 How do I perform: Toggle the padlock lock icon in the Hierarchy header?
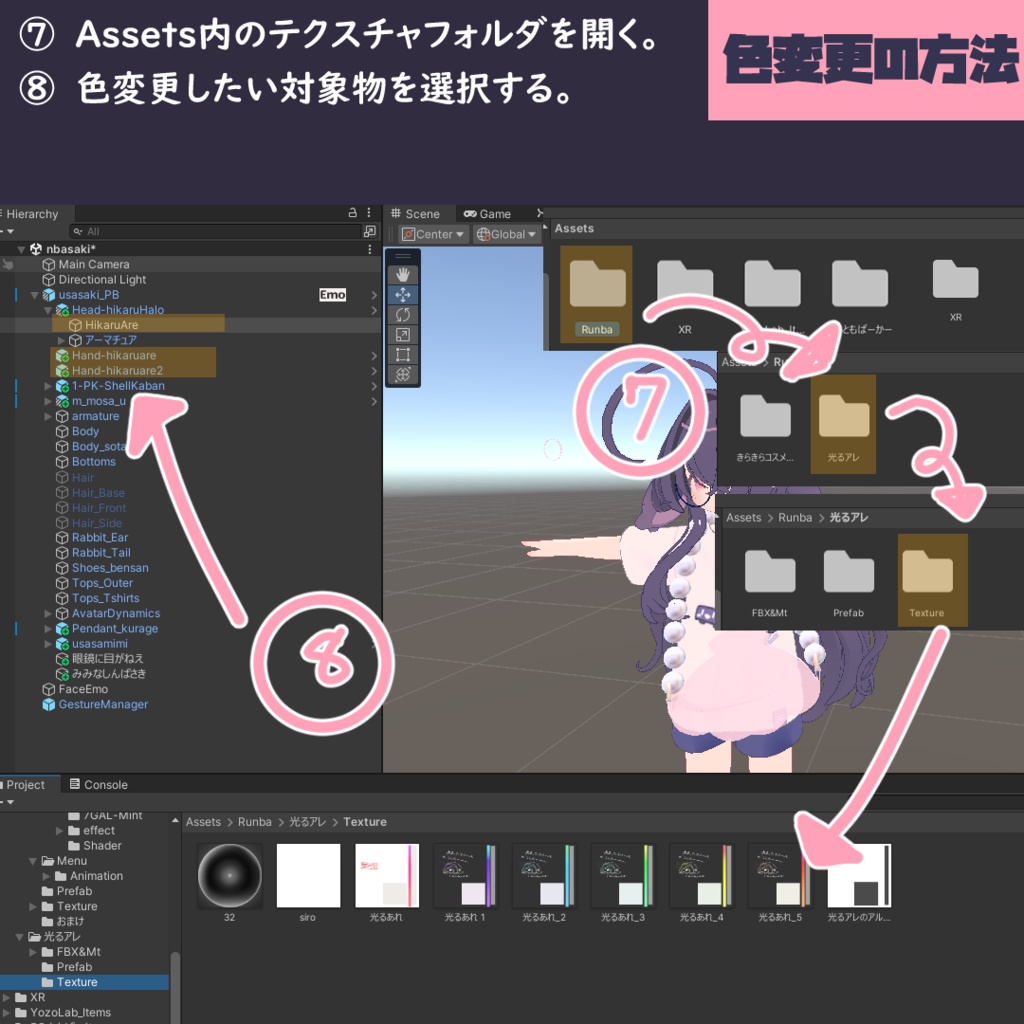pyautogui.click(x=352, y=211)
